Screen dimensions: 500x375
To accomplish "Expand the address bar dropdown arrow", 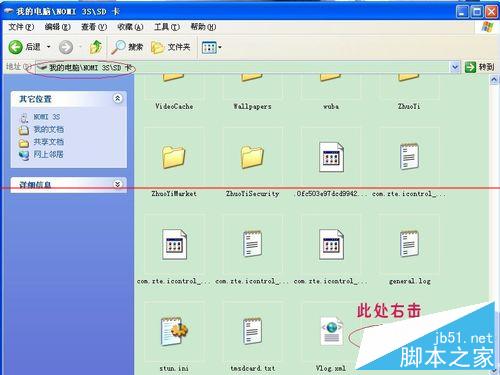I will tap(455, 67).
